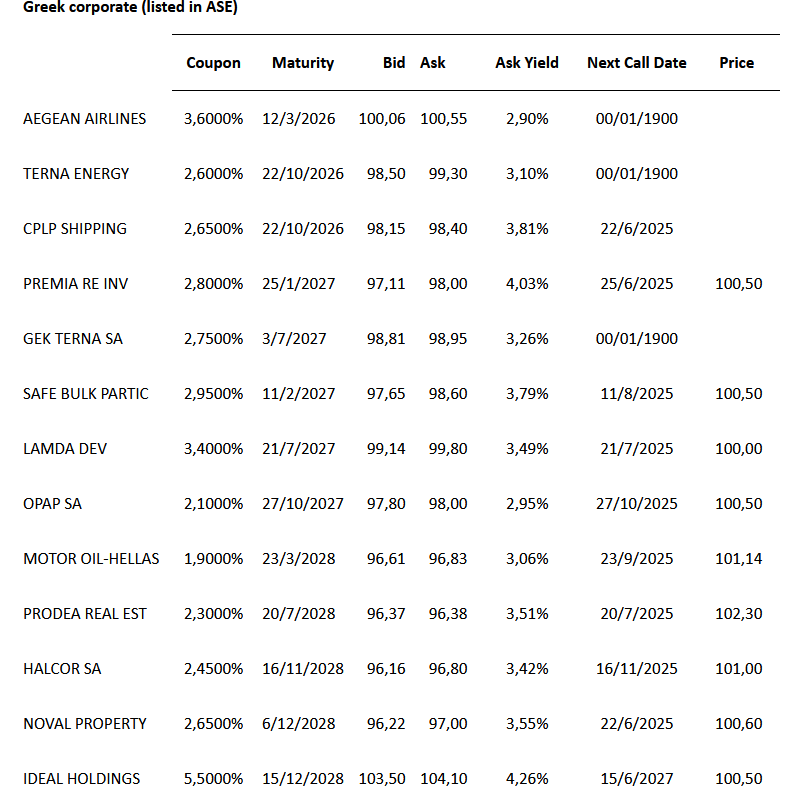Click the Maturity column header
Image resolution: width=793 pixels, height=797 pixels.
[302, 62]
